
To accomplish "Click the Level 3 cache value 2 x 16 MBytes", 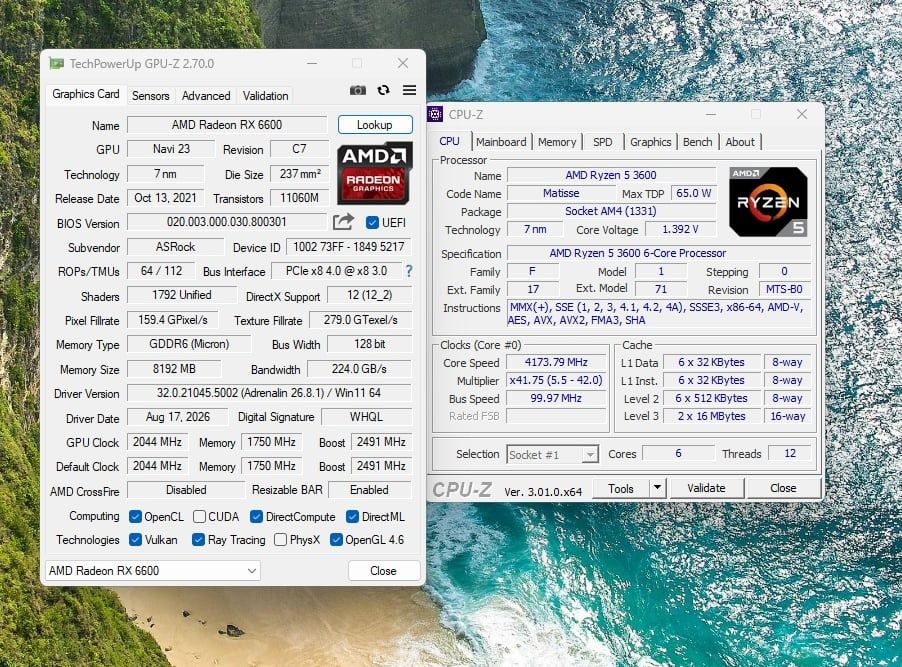I will pos(711,416).
